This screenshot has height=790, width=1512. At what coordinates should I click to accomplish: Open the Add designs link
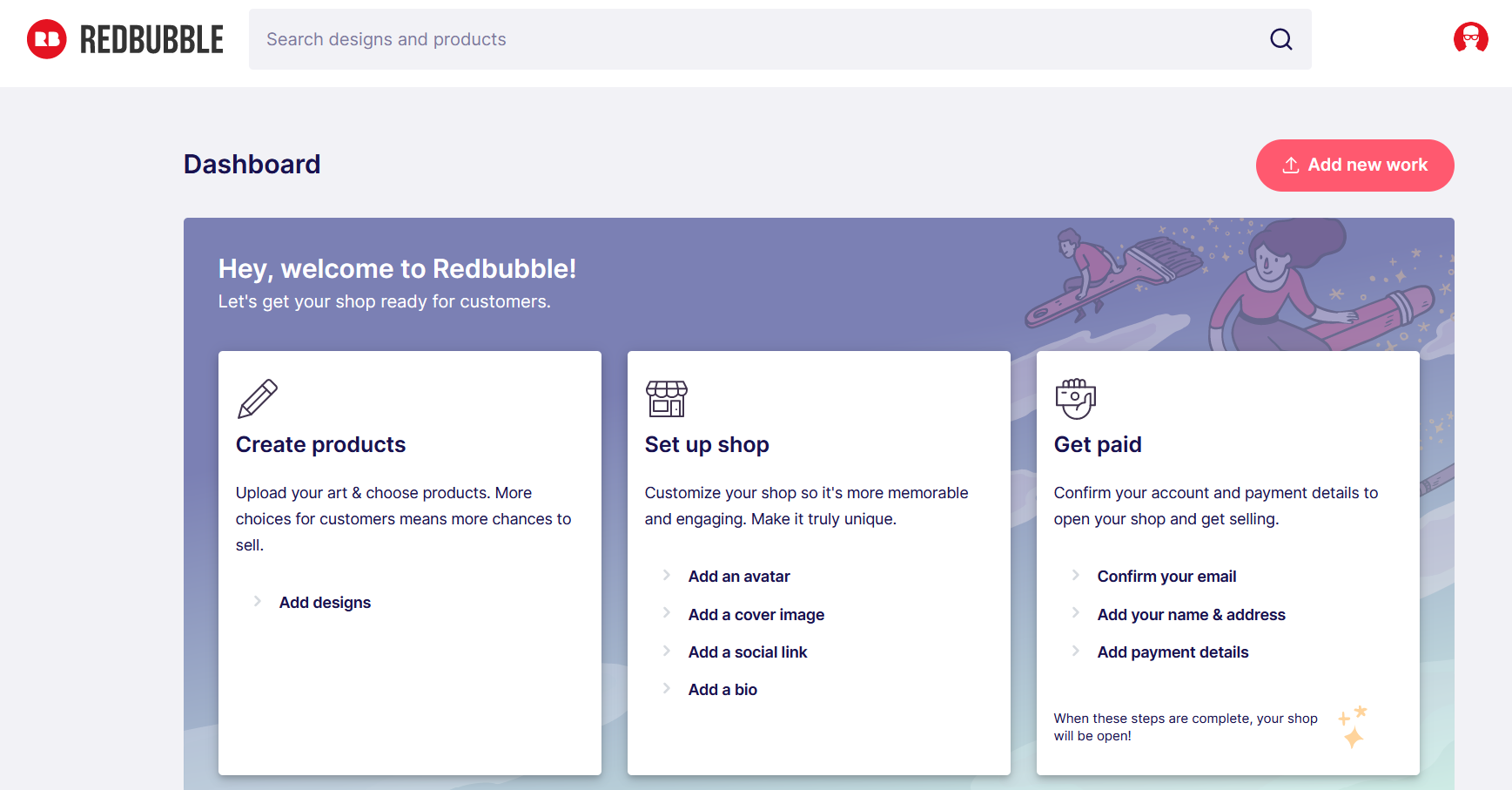coord(325,603)
